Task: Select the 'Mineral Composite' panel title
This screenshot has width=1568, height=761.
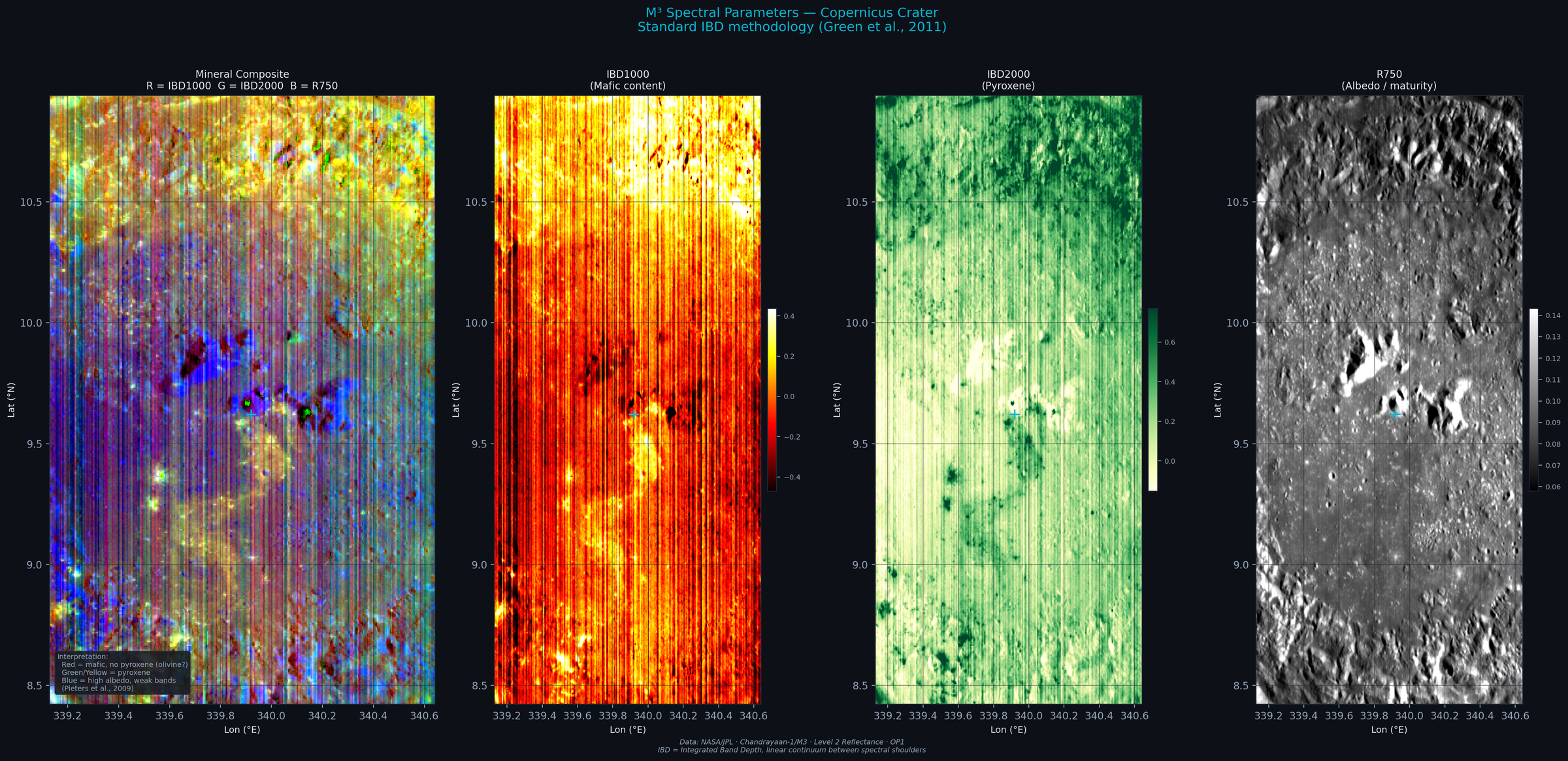Action: tap(242, 74)
